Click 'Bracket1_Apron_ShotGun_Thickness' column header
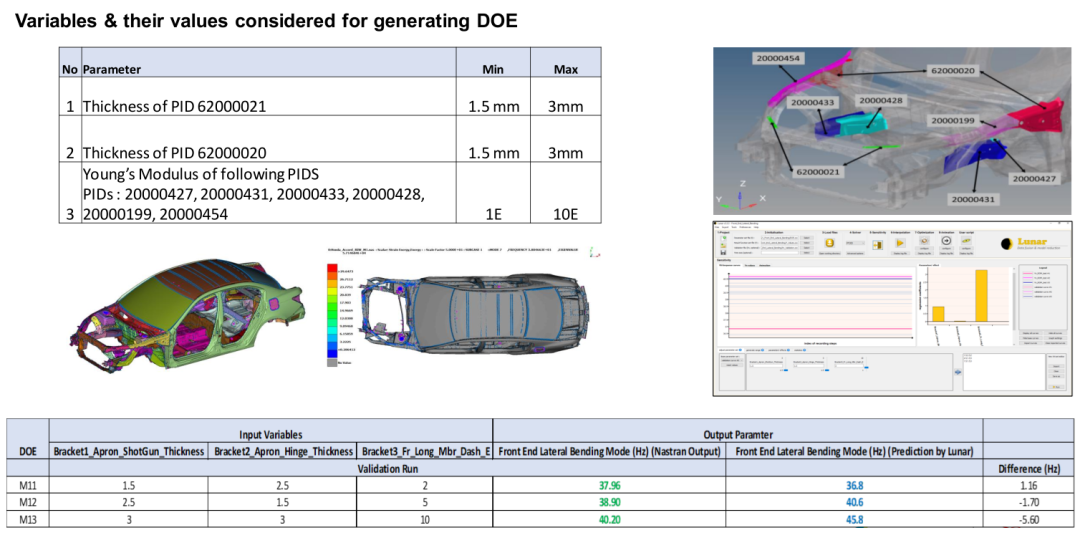 129,452
